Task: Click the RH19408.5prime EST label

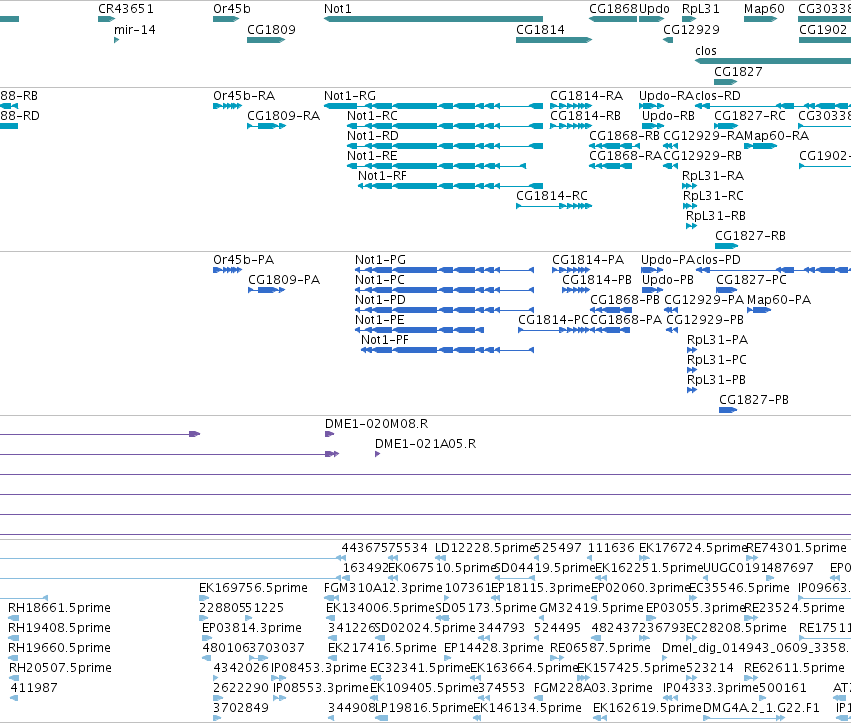Action: (x=59, y=628)
